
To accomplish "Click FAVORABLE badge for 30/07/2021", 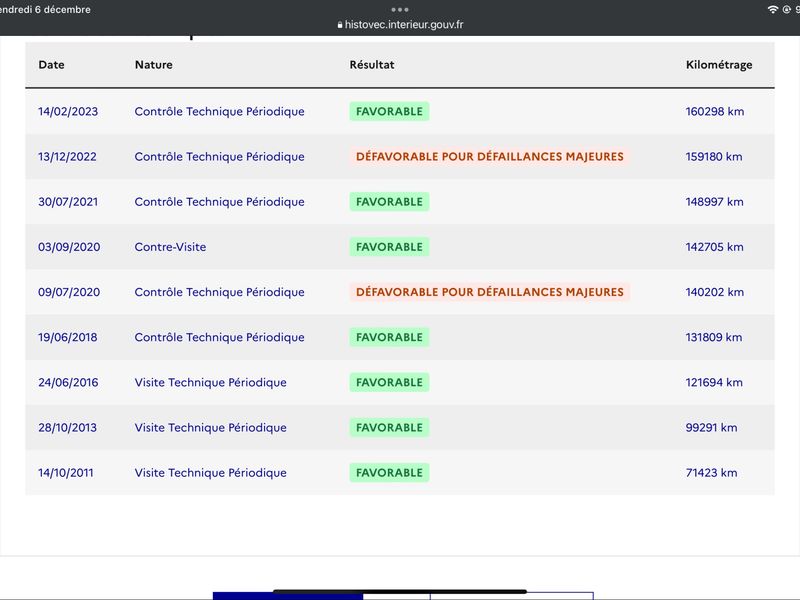I will pyautogui.click(x=389, y=202).
